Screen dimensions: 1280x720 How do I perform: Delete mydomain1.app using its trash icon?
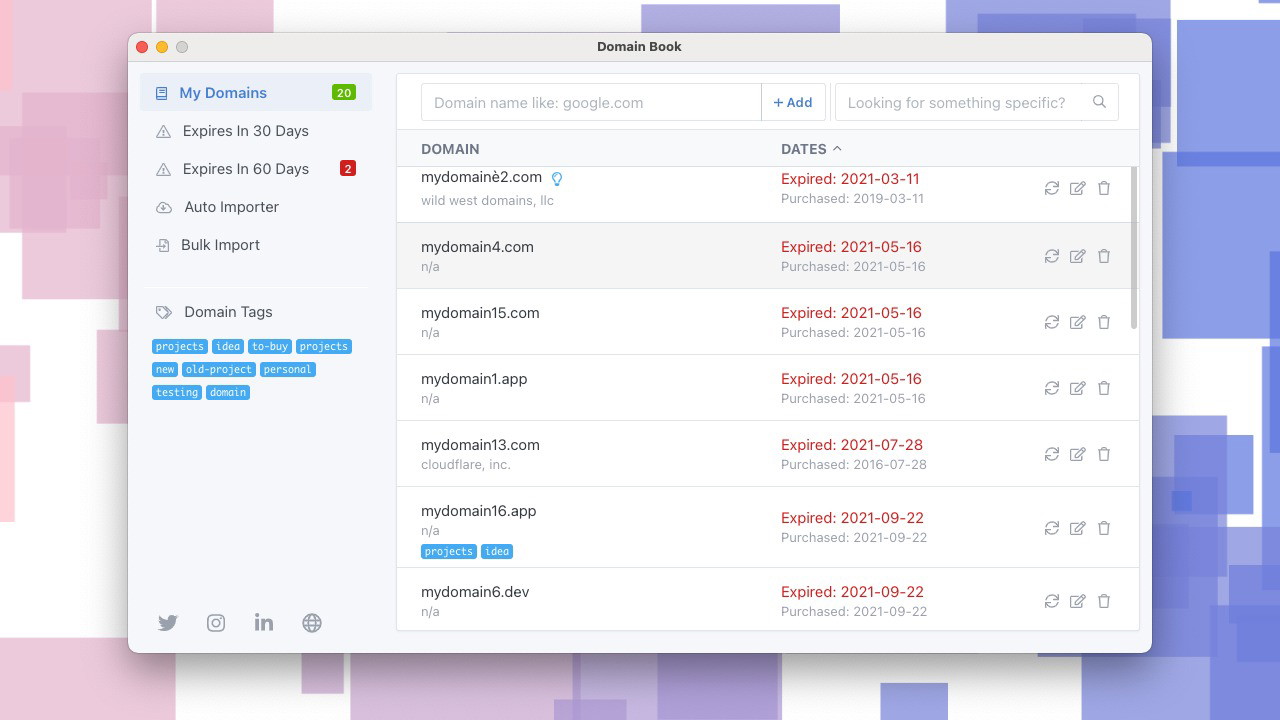pos(1104,388)
